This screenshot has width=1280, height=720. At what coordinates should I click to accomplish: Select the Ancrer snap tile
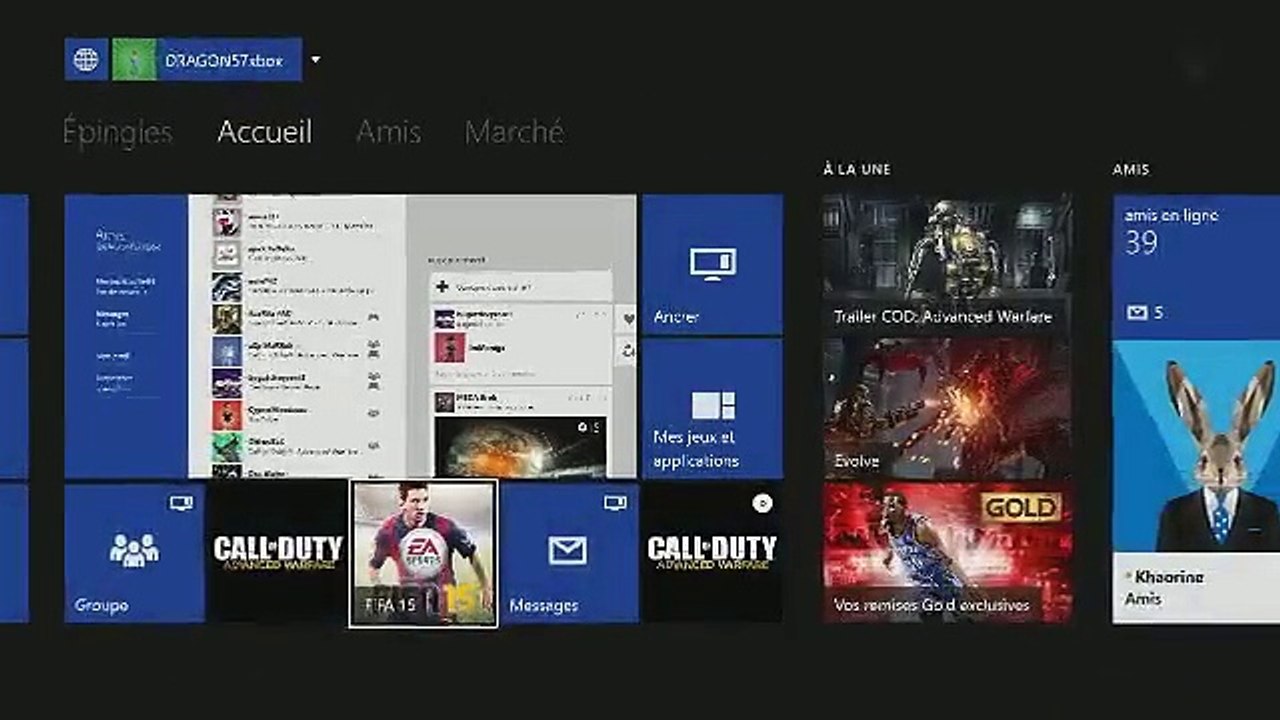(712, 264)
